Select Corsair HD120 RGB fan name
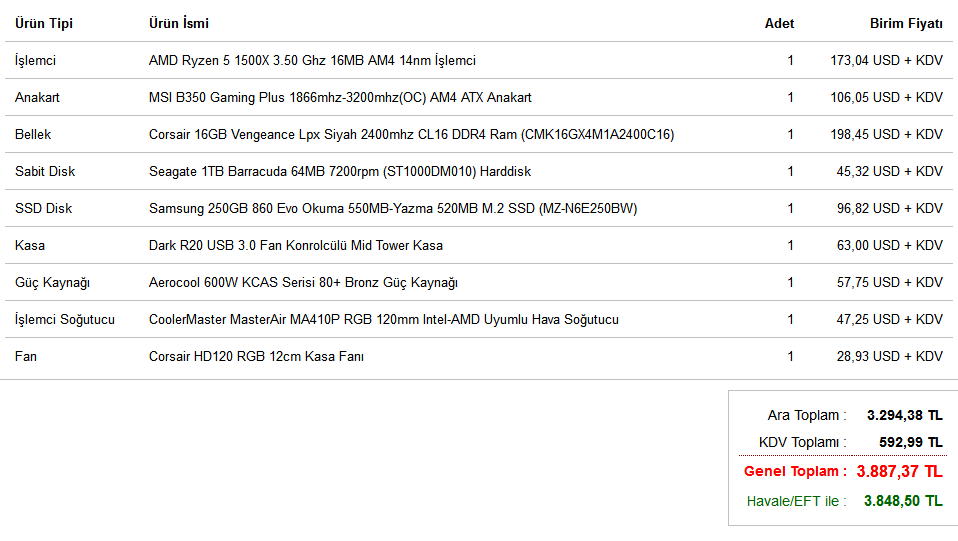 [x=256, y=356]
